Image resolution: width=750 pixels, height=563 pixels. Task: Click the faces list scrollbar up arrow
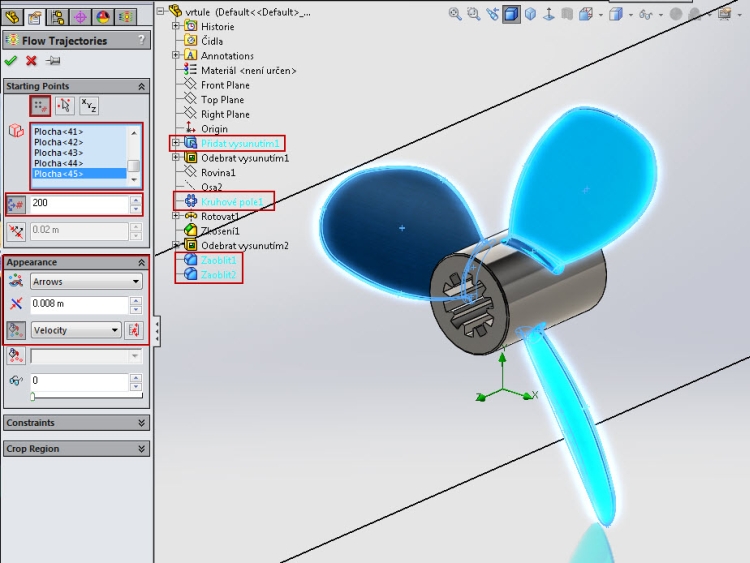[x=134, y=132]
